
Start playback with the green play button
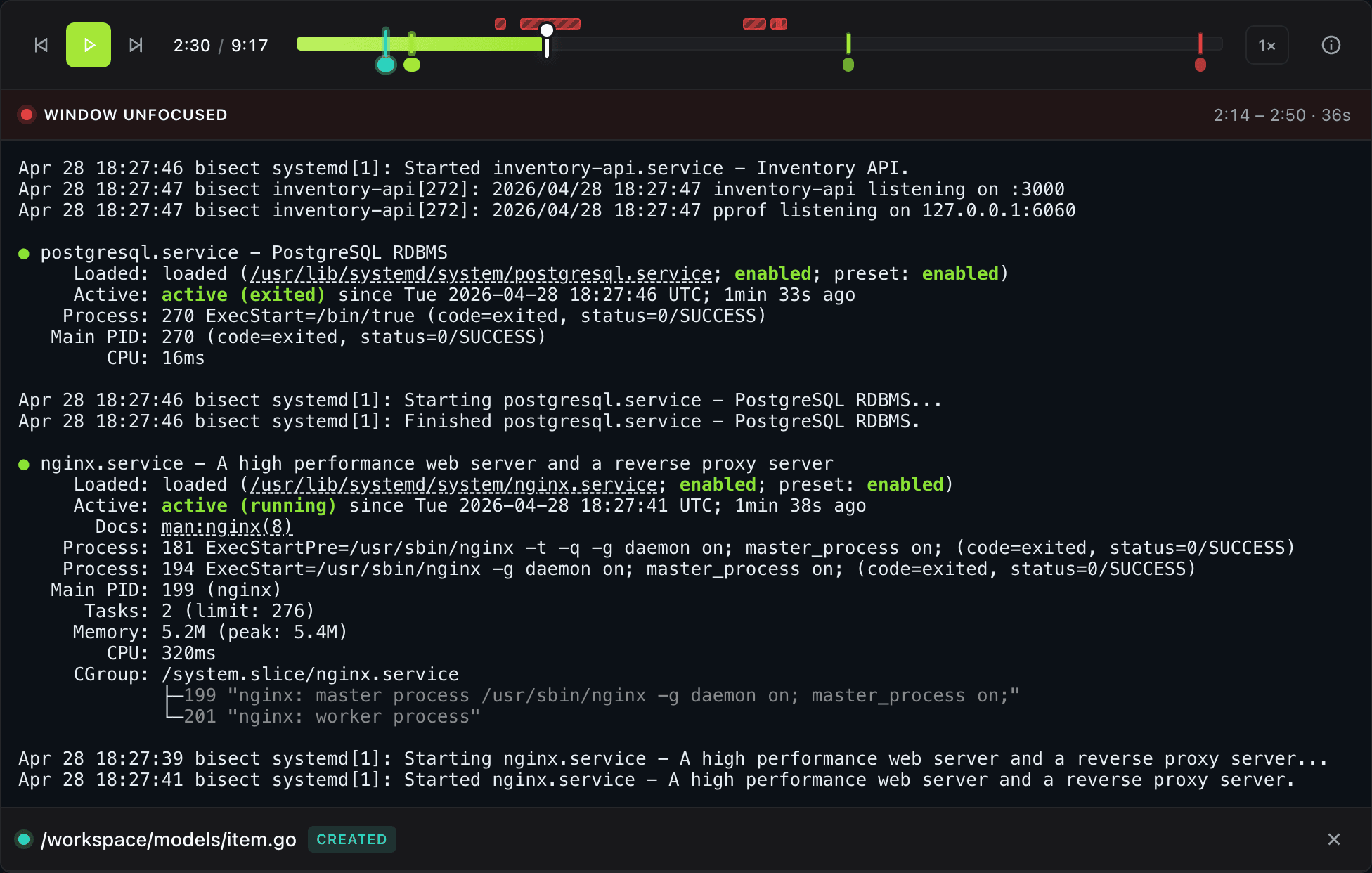[x=89, y=45]
